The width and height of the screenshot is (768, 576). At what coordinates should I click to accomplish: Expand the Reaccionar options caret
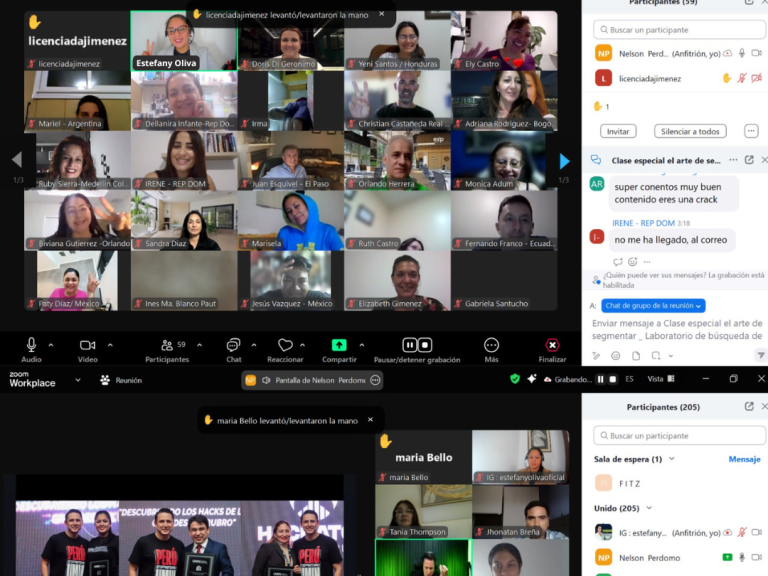[x=303, y=345]
